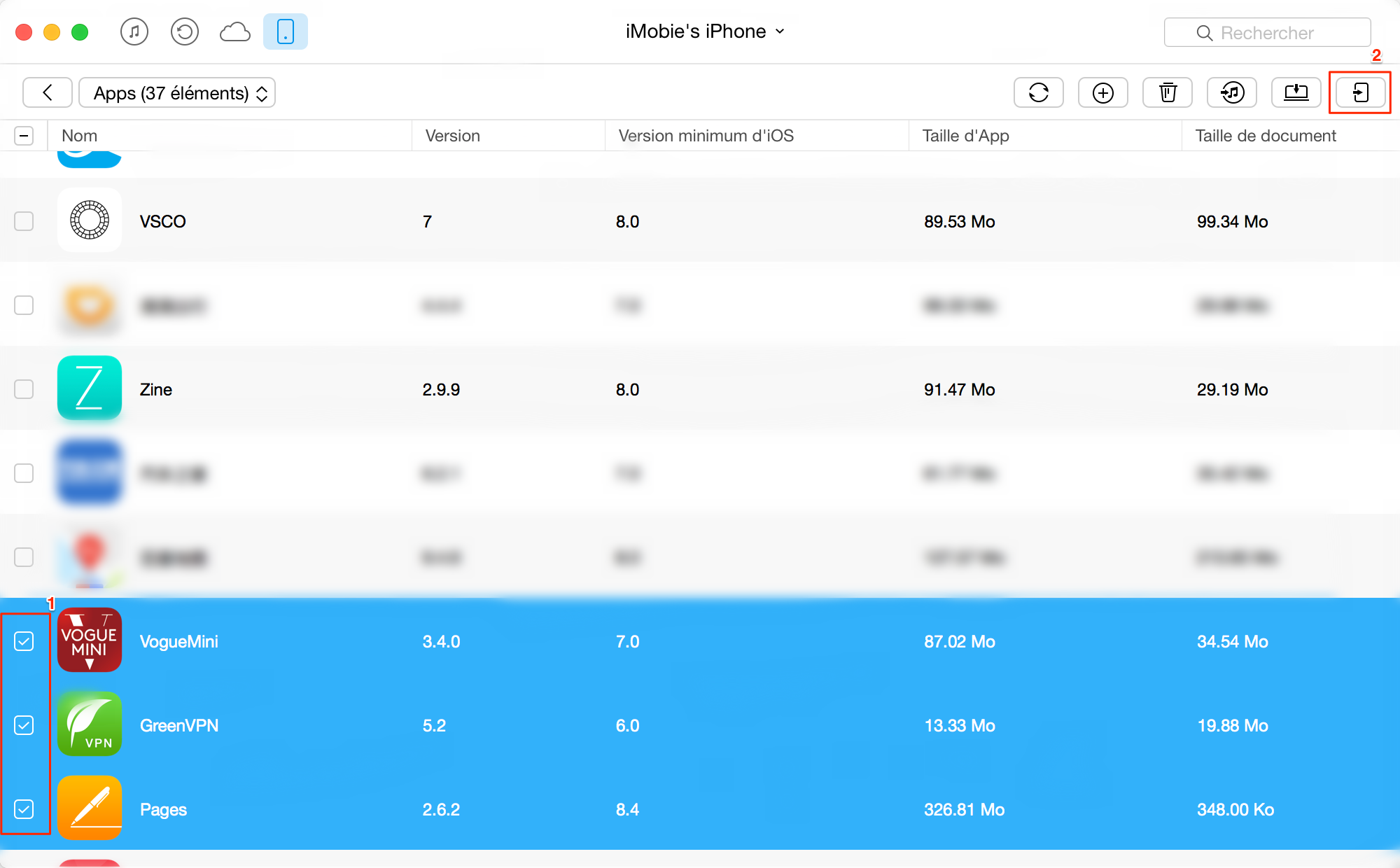Image resolution: width=1400 pixels, height=868 pixels.
Task: Go back with the left arrow button
Action: pyautogui.click(x=48, y=92)
